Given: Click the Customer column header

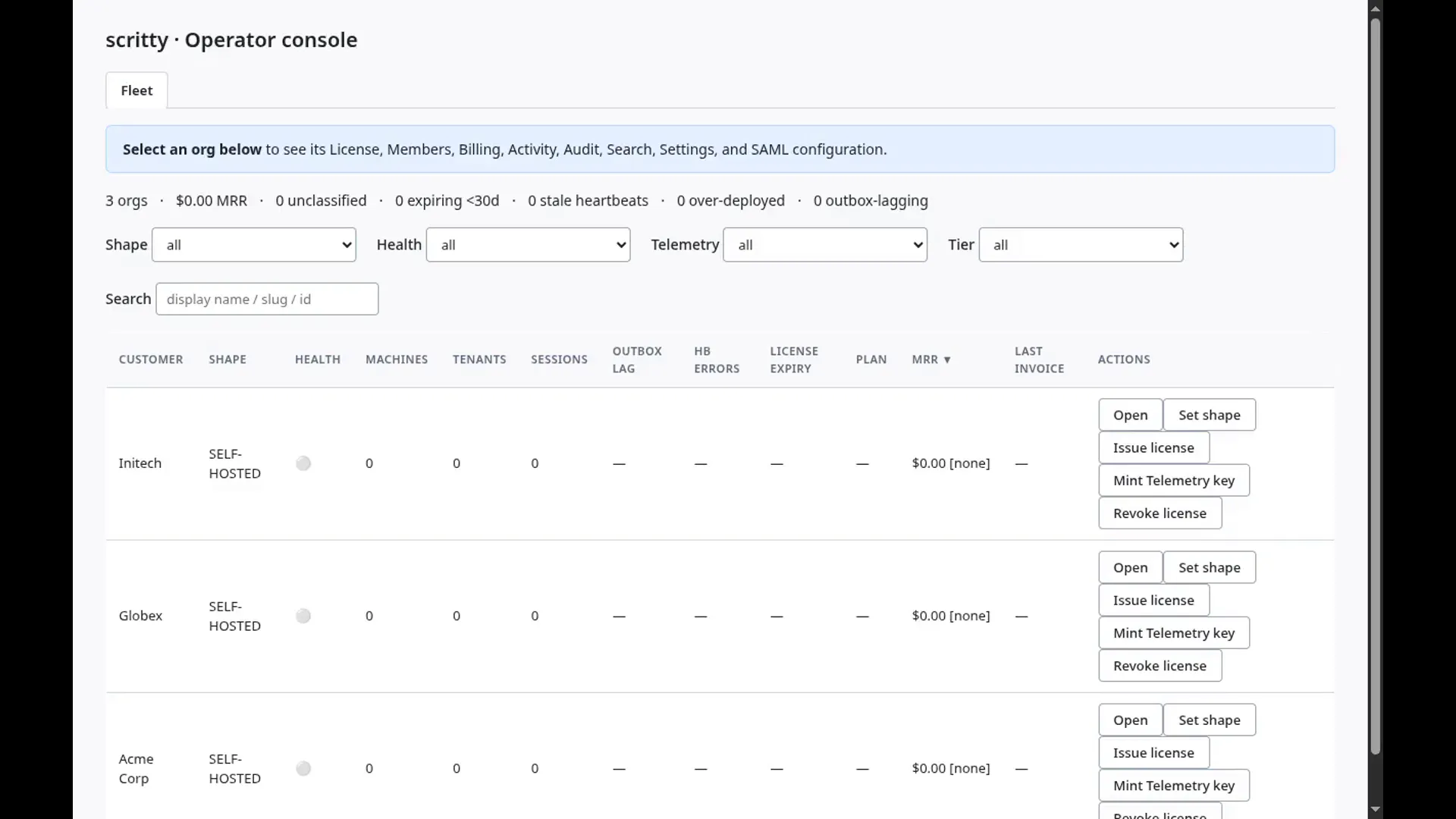Looking at the screenshot, I should 151,359.
